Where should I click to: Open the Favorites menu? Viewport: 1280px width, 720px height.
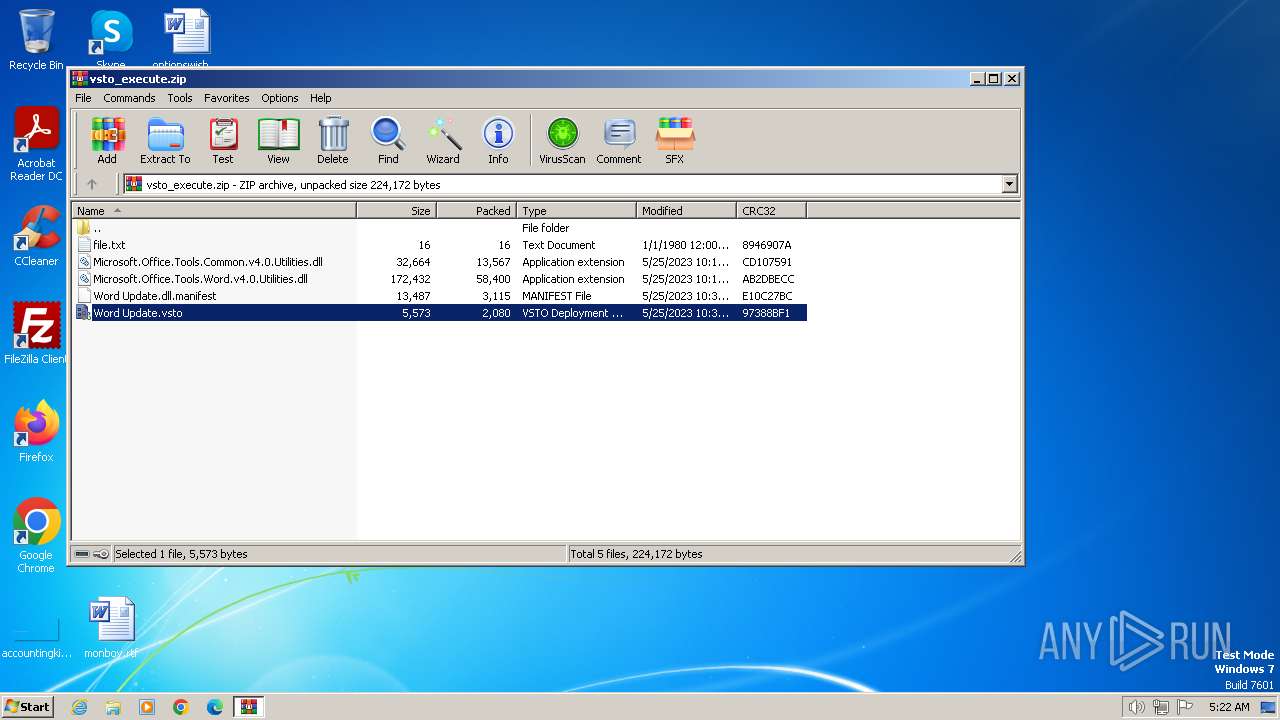point(227,98)
